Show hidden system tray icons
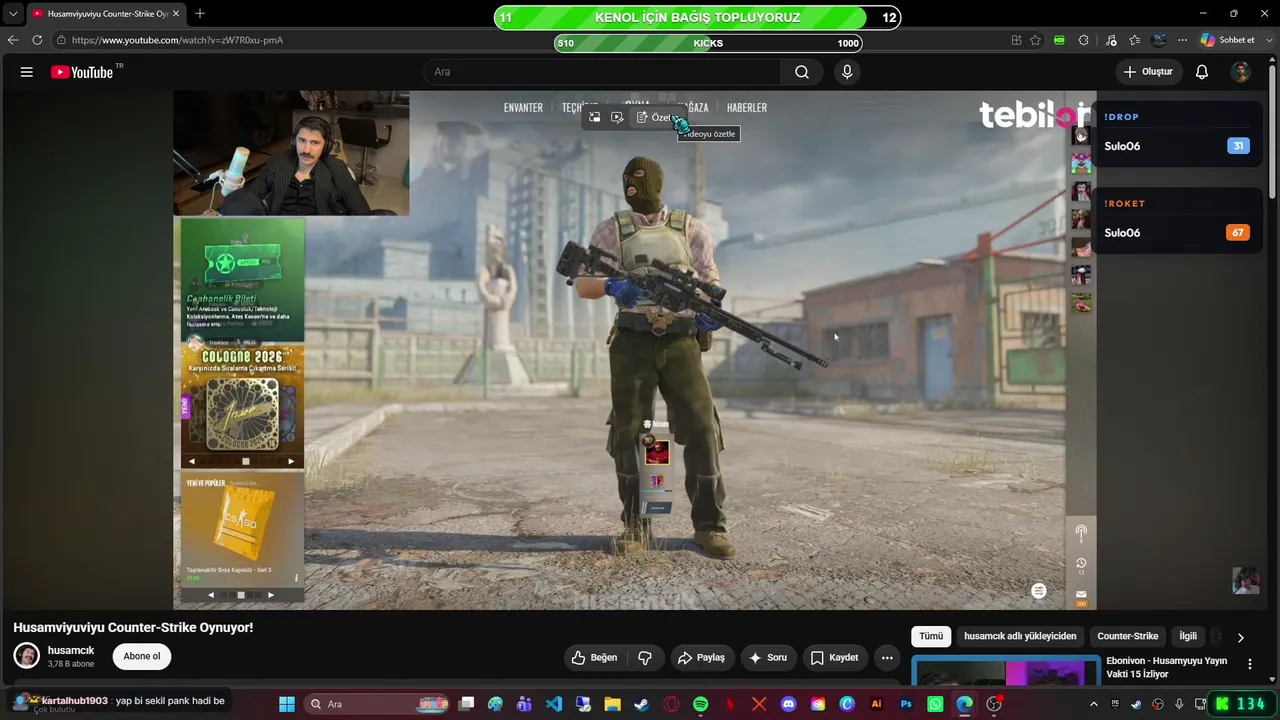The width and height of the screenshot is (1280, 720). click(x=1093, y=704)
